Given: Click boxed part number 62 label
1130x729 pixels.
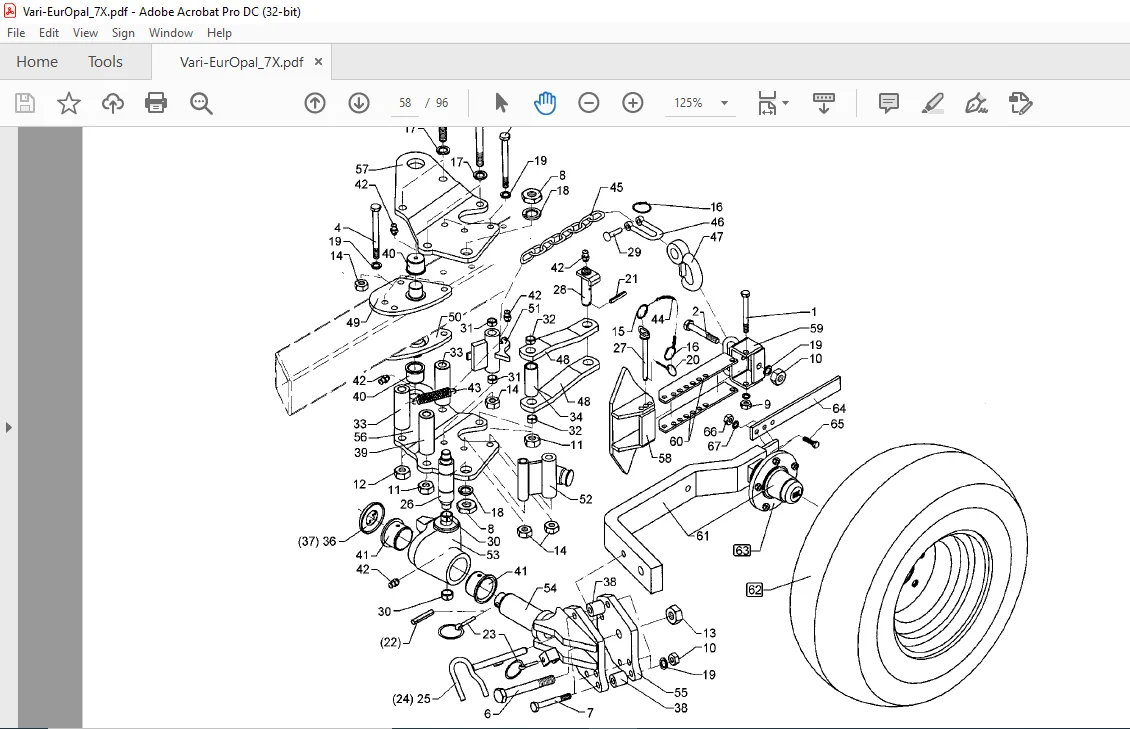Looking at the screenshot, I should [755, 590].
